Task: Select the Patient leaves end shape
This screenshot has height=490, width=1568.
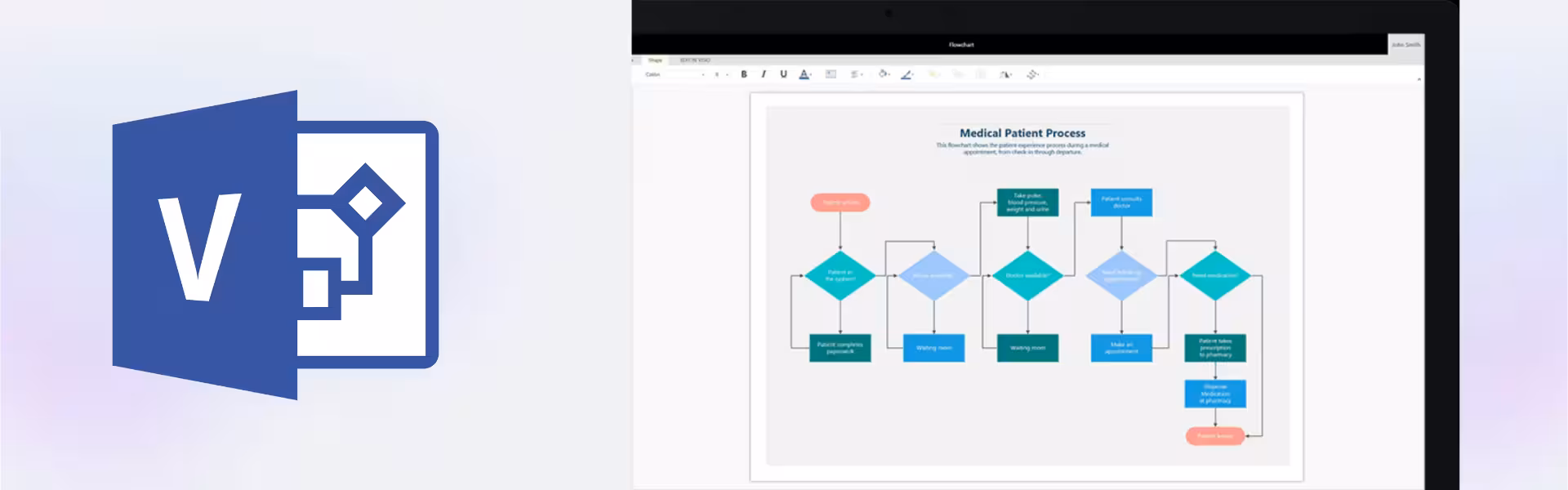Action: [1215, 436]
